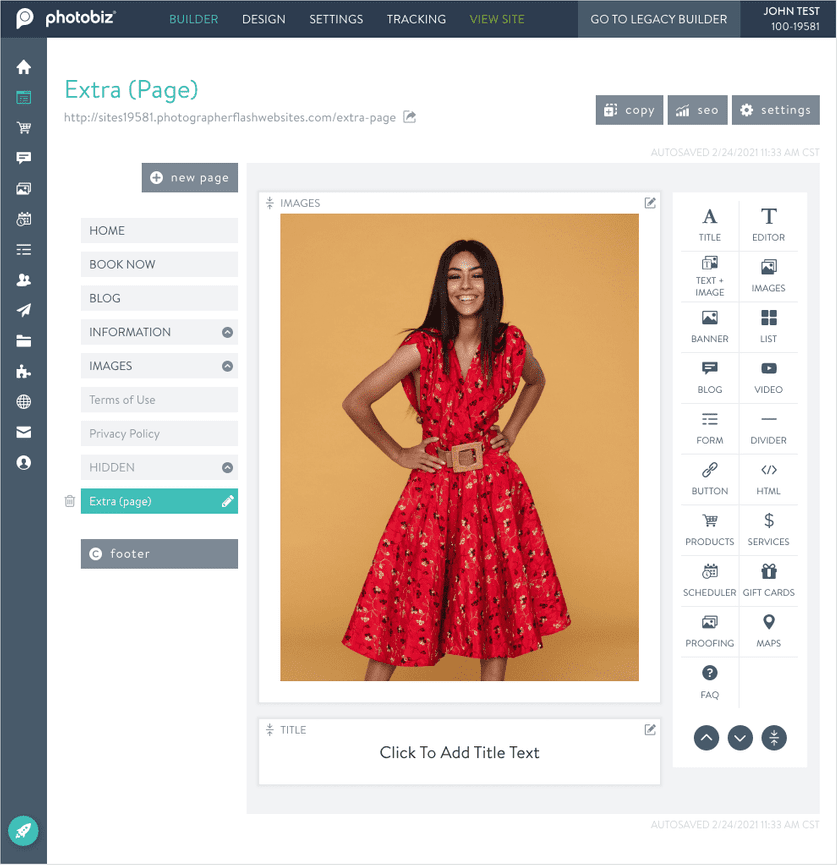Screen dimensions: 837x865
Task: Insert an HTML code block
Action: tap(768, 478)
